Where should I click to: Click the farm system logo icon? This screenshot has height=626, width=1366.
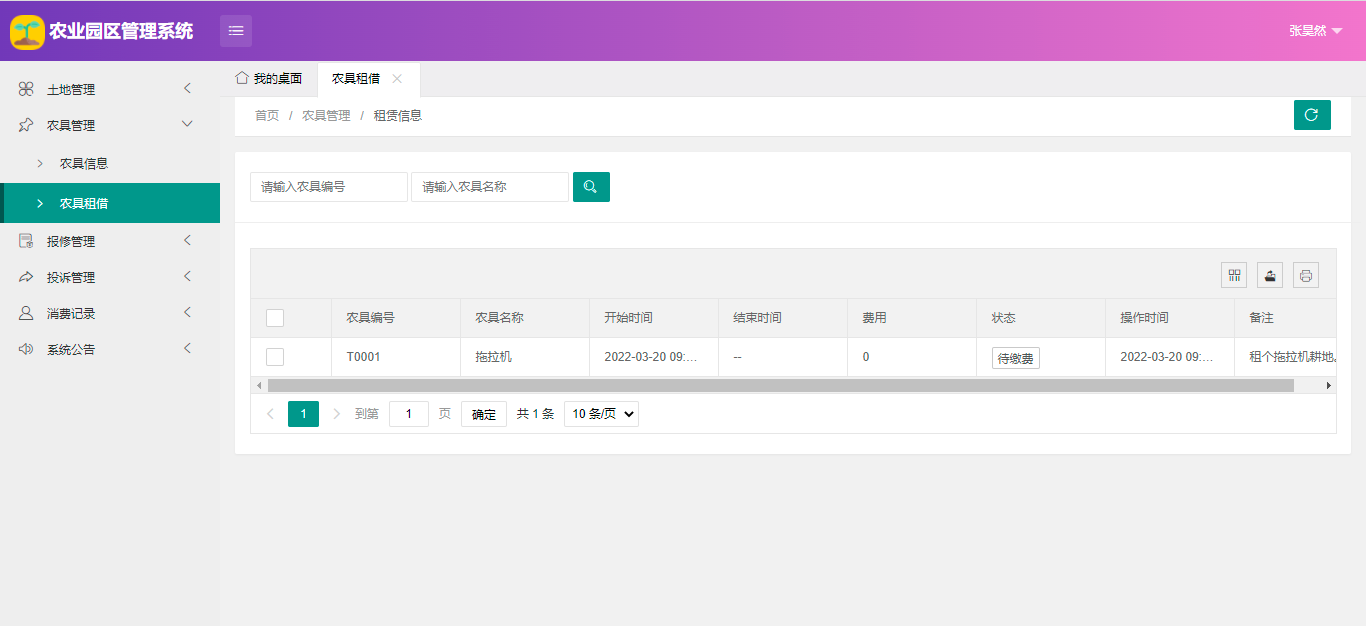coord(27,31)
